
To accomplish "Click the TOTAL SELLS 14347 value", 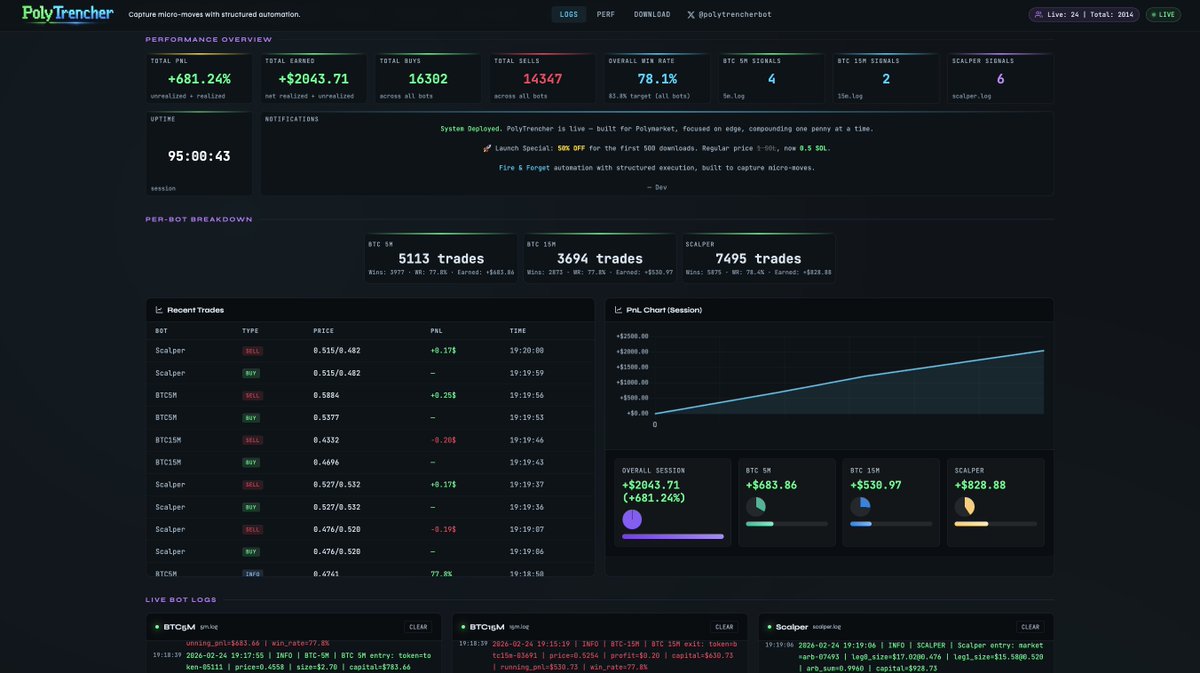I will 542,78.
